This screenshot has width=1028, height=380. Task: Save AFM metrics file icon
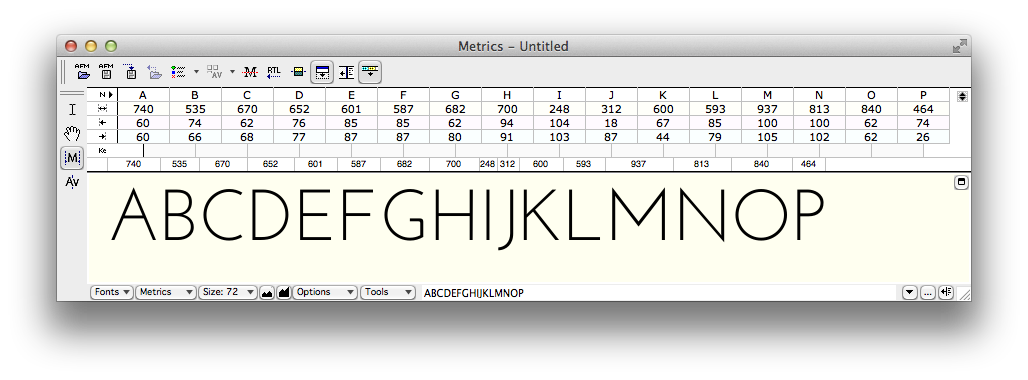pos(105,71)
